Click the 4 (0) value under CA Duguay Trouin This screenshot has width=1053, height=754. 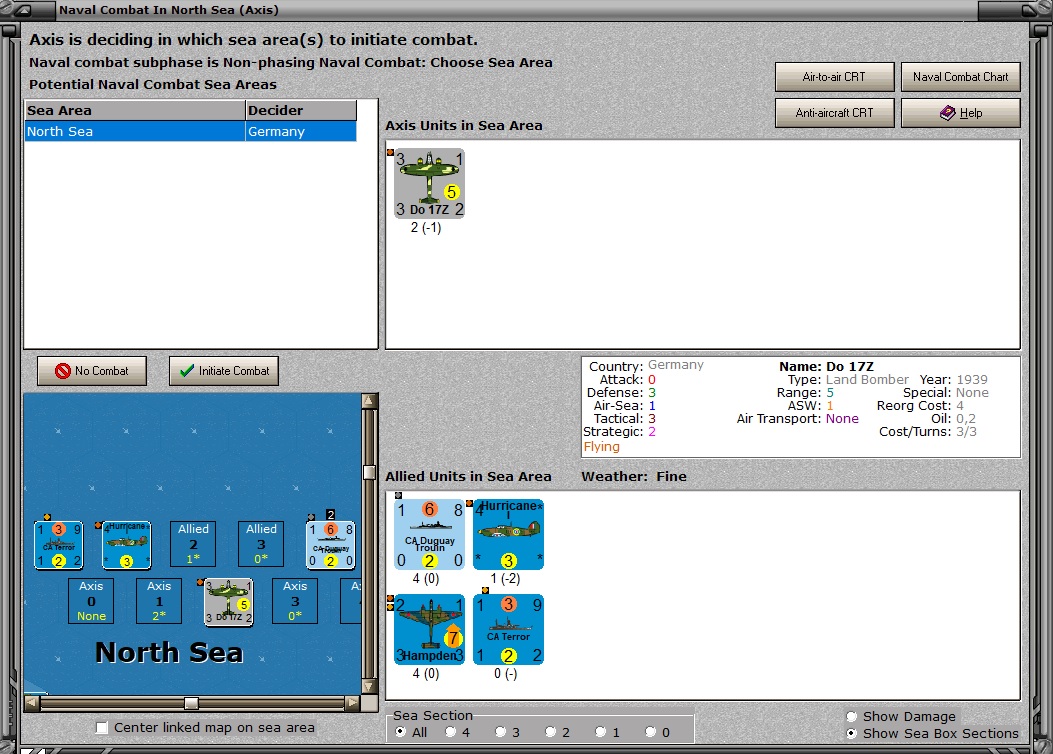point(426,579)
